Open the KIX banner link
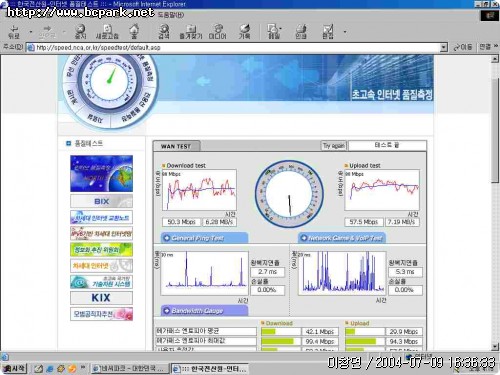The height and width of the screenshot is (375, 500). point(101,298)
